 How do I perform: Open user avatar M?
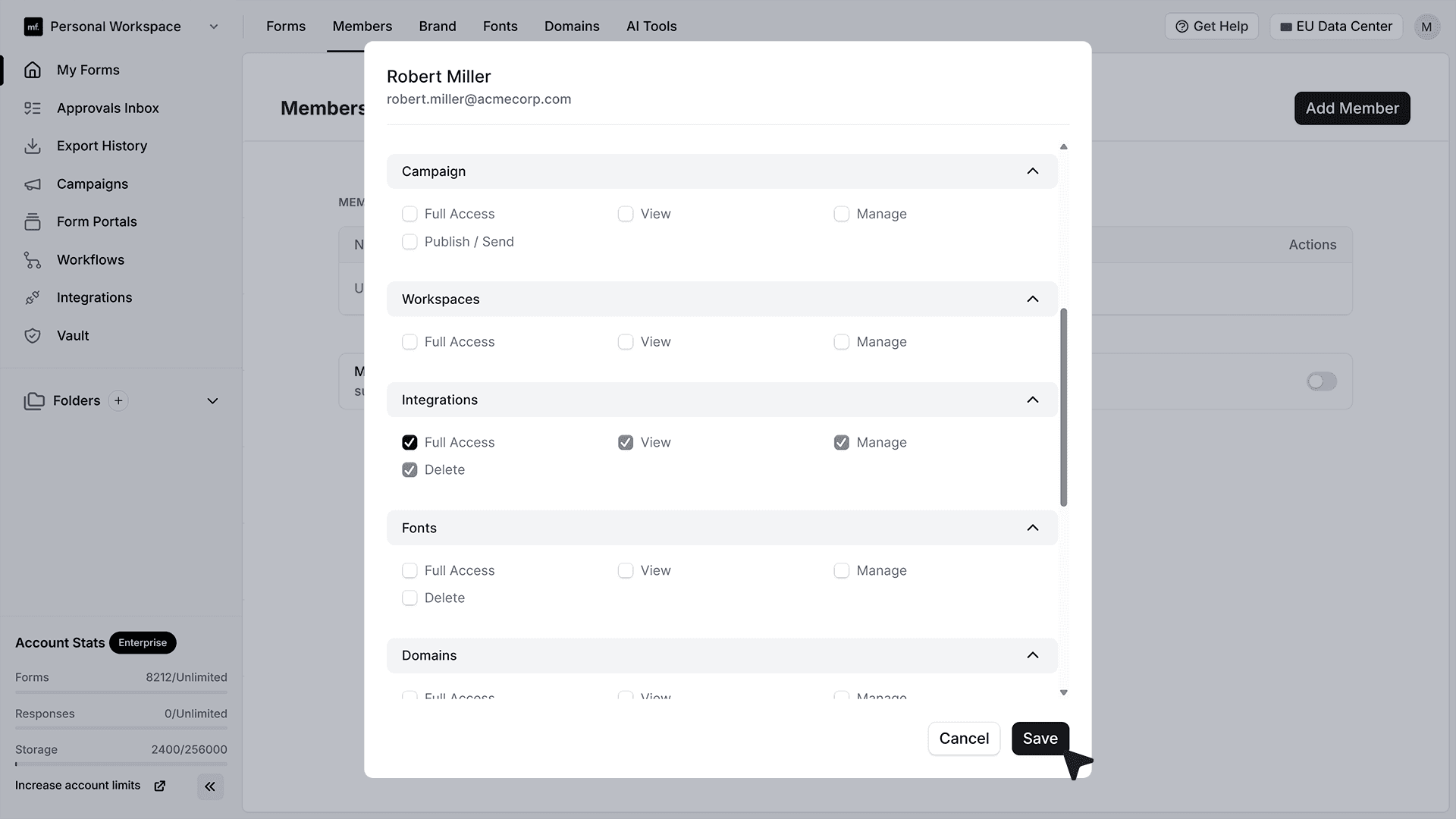(1426, 27)
